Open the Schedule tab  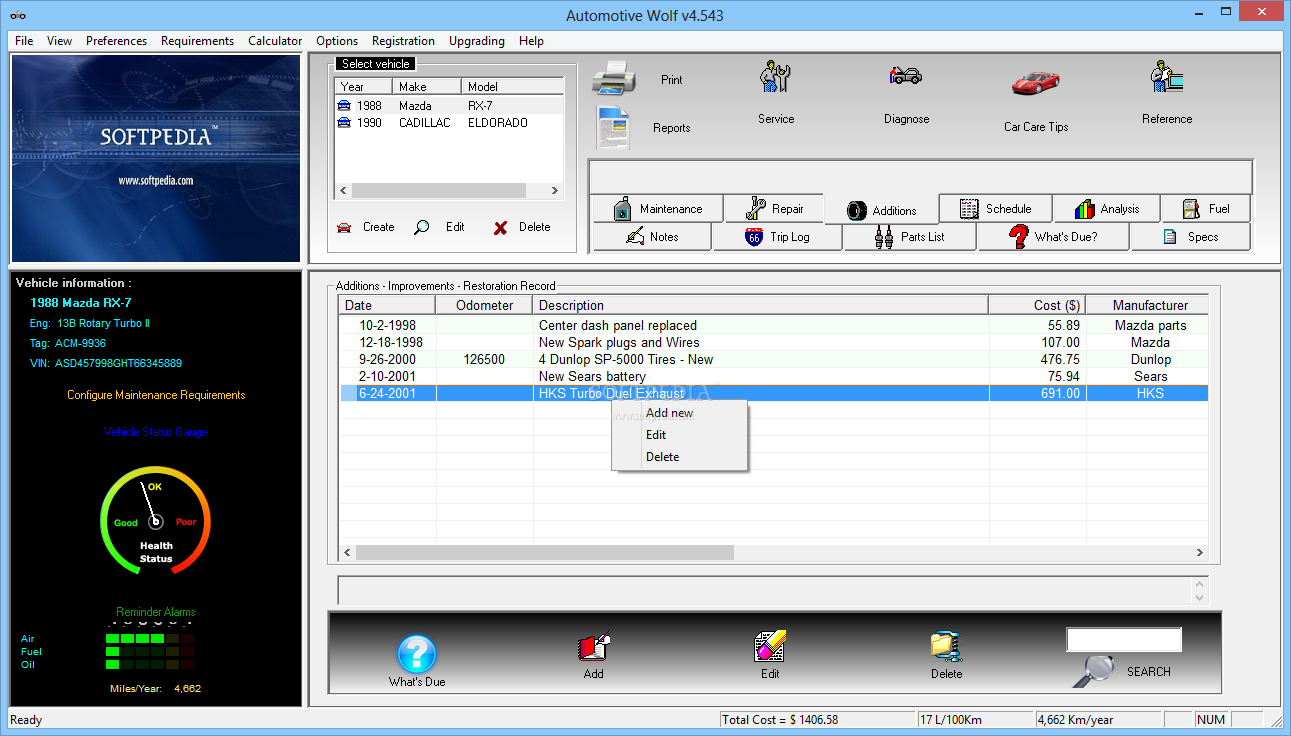[x=995, y=209]
